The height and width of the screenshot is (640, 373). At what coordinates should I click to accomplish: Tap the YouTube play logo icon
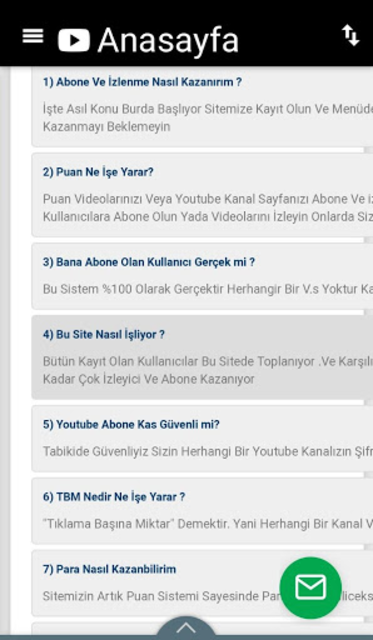click(74, 40)
